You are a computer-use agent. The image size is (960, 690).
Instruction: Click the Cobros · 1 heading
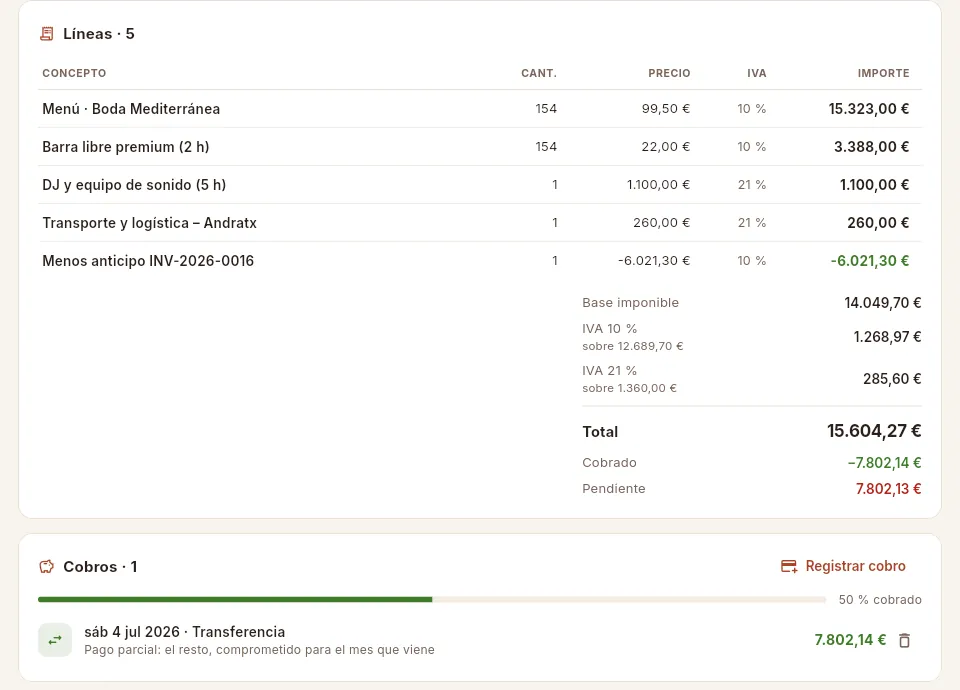pos(100,567)
